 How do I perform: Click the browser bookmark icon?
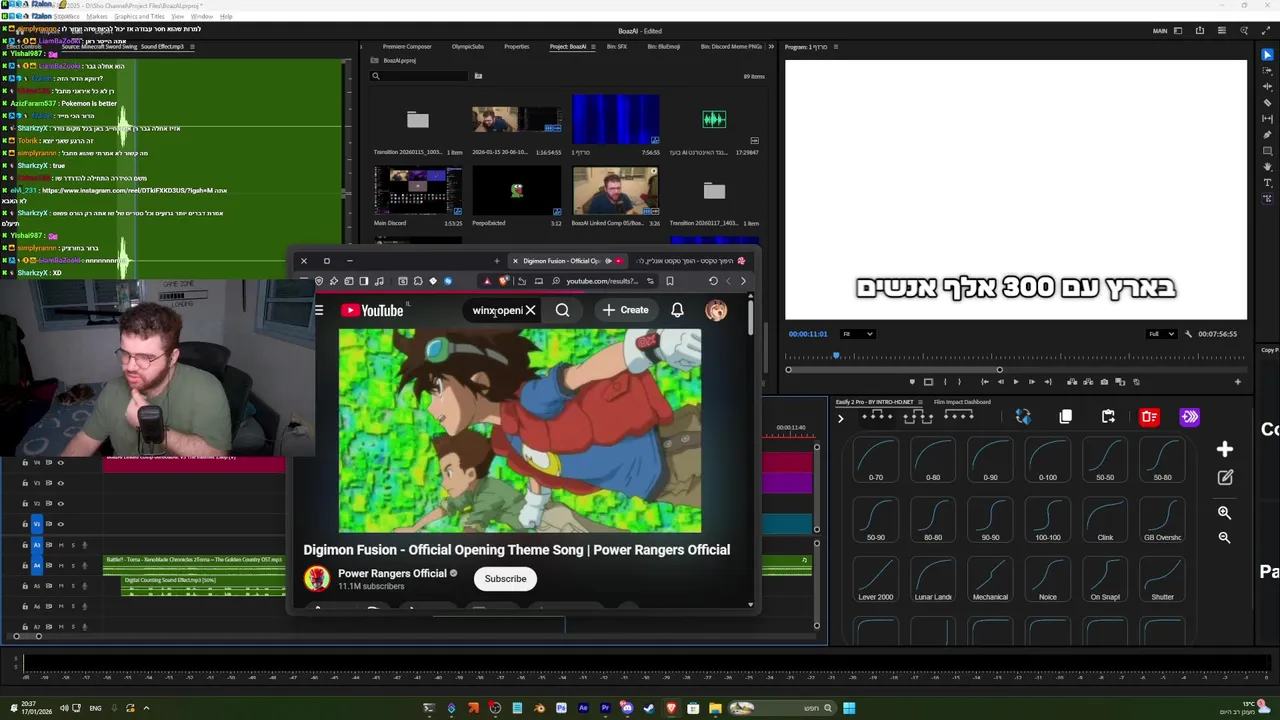[x=670, y=281]
